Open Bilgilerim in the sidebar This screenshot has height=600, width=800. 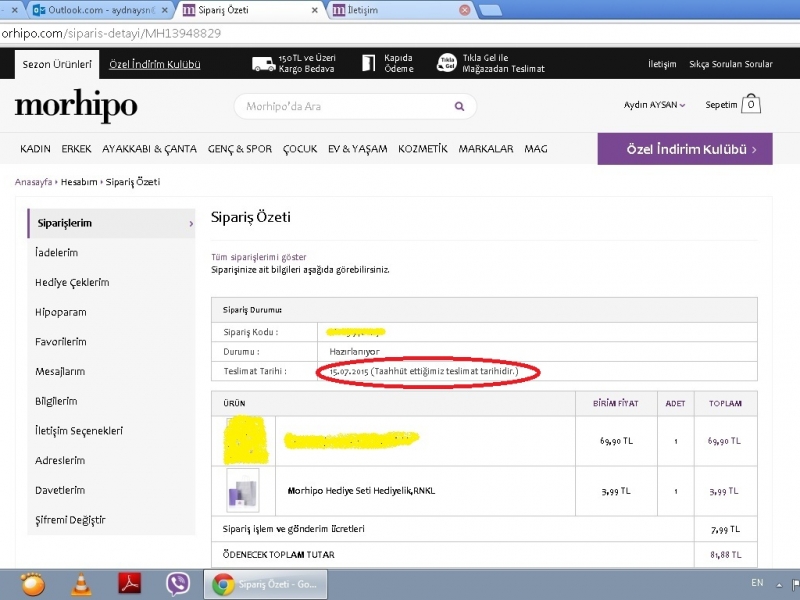(56, 401)
